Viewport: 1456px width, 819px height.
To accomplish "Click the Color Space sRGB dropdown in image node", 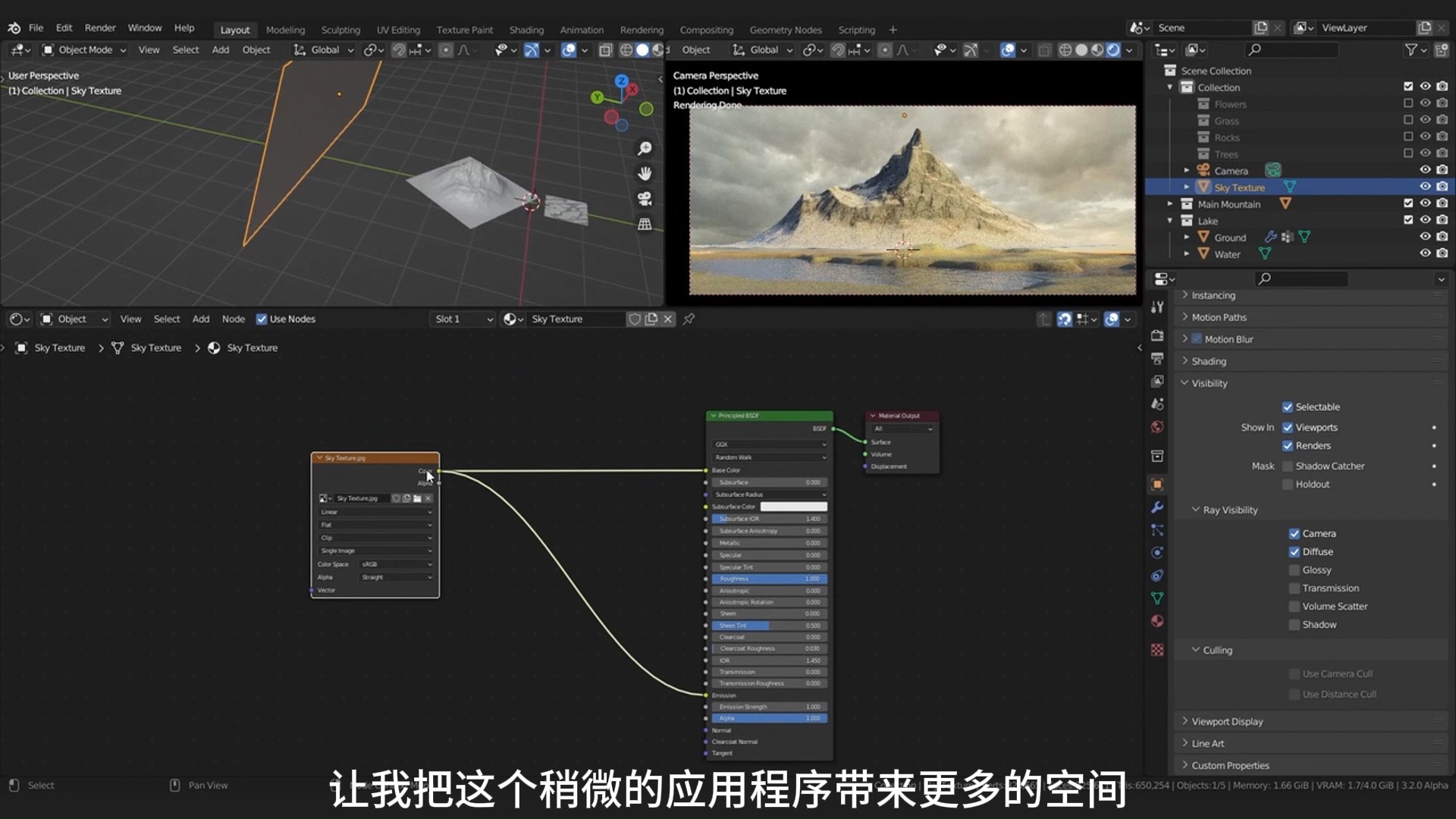I will 395,564.
